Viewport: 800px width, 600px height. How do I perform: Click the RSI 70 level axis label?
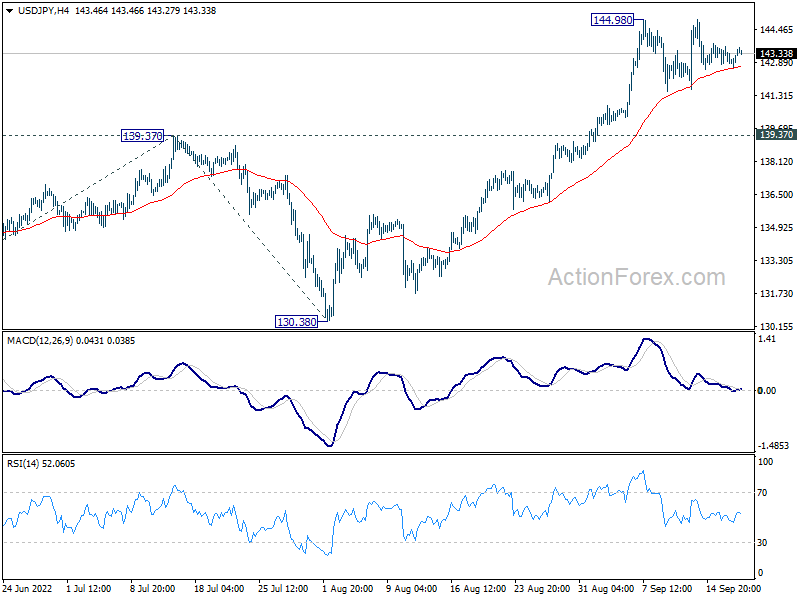[x=762, y=493]
